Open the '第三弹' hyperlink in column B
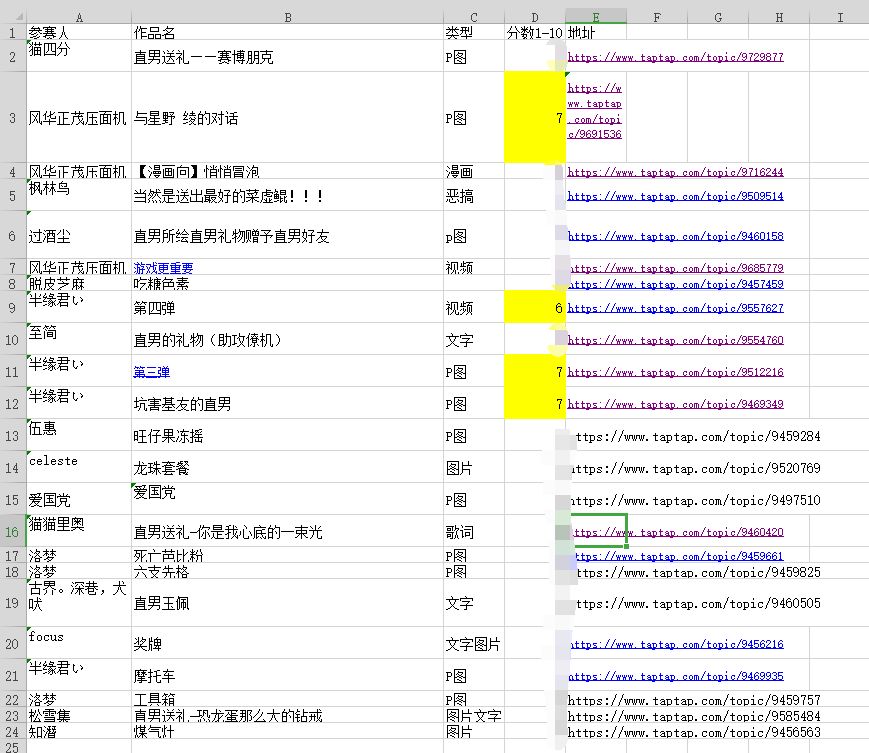 (x=151, y=372)
